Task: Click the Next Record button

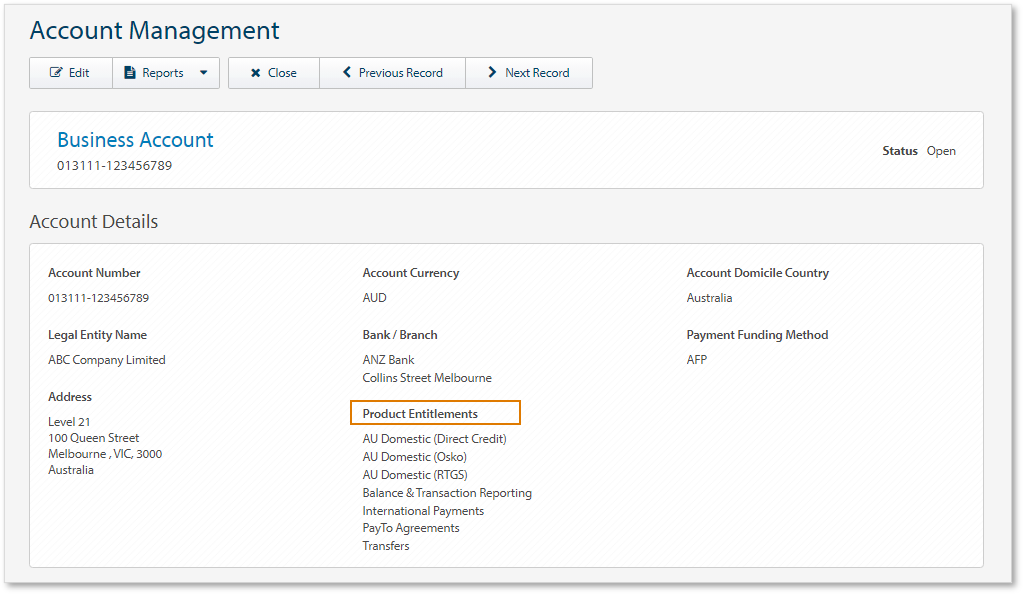Action: pyautogui.click(x=528, y=72)
